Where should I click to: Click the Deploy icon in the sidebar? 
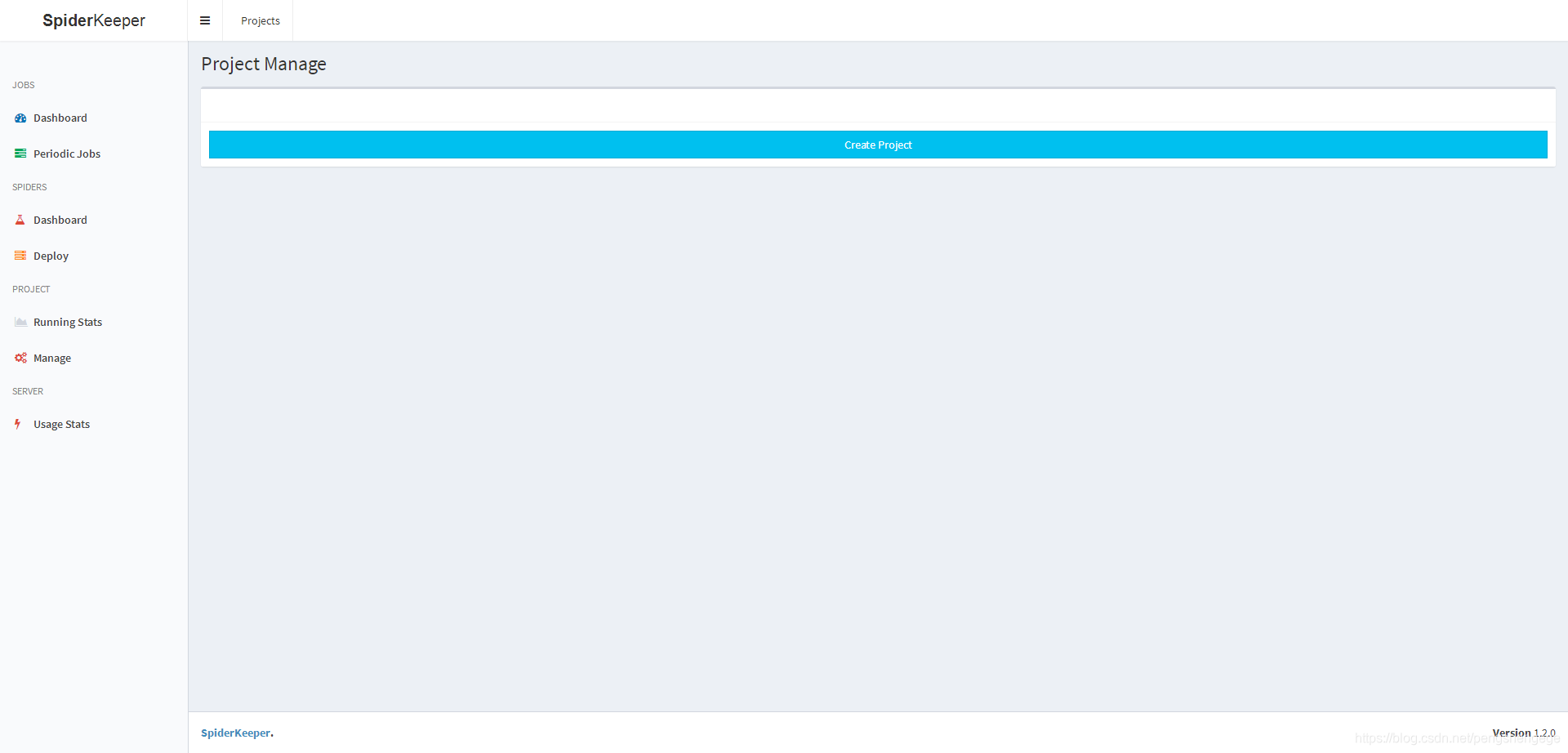tap(20, 256)
